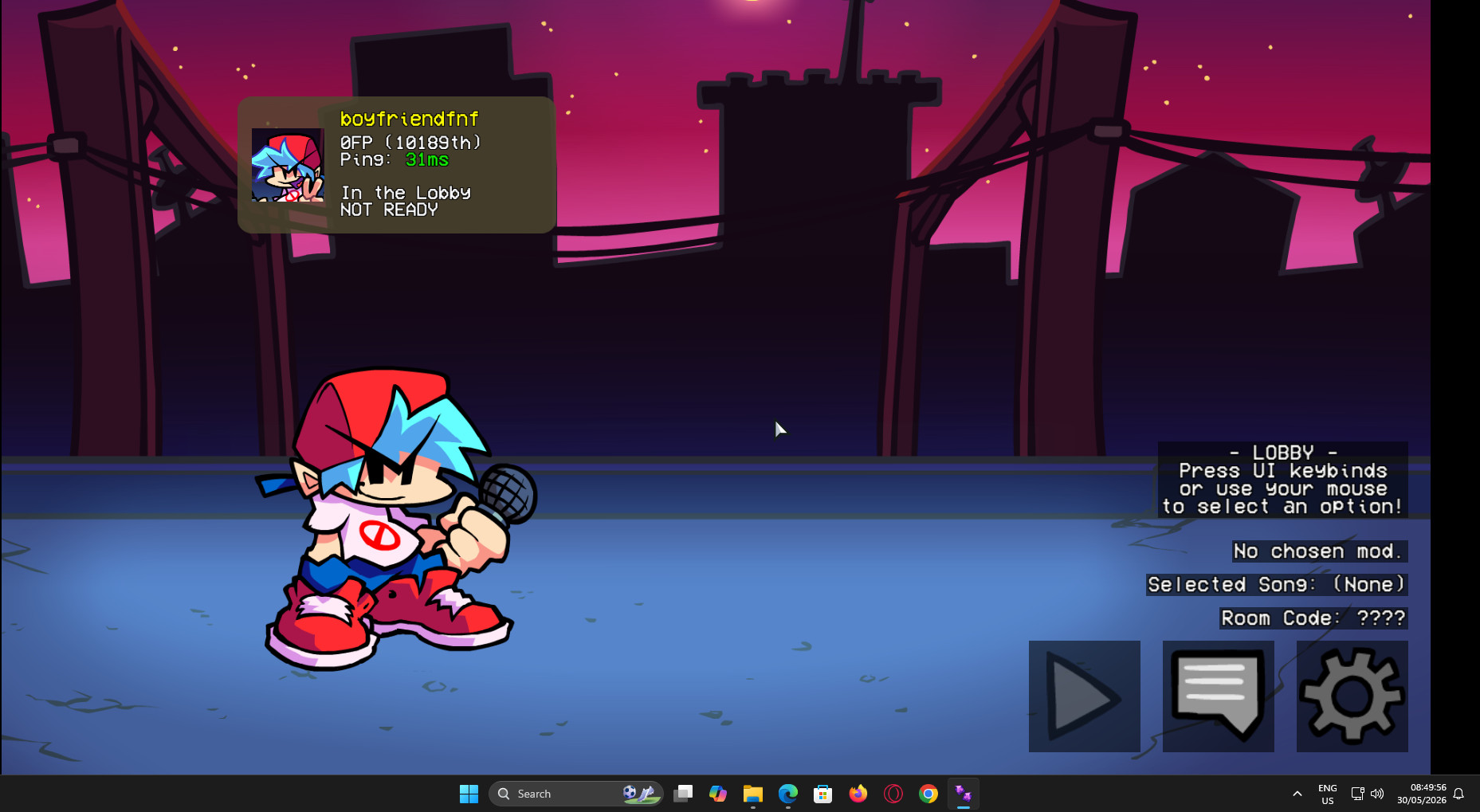Open the volume control speaker icon

point(1377,794)
